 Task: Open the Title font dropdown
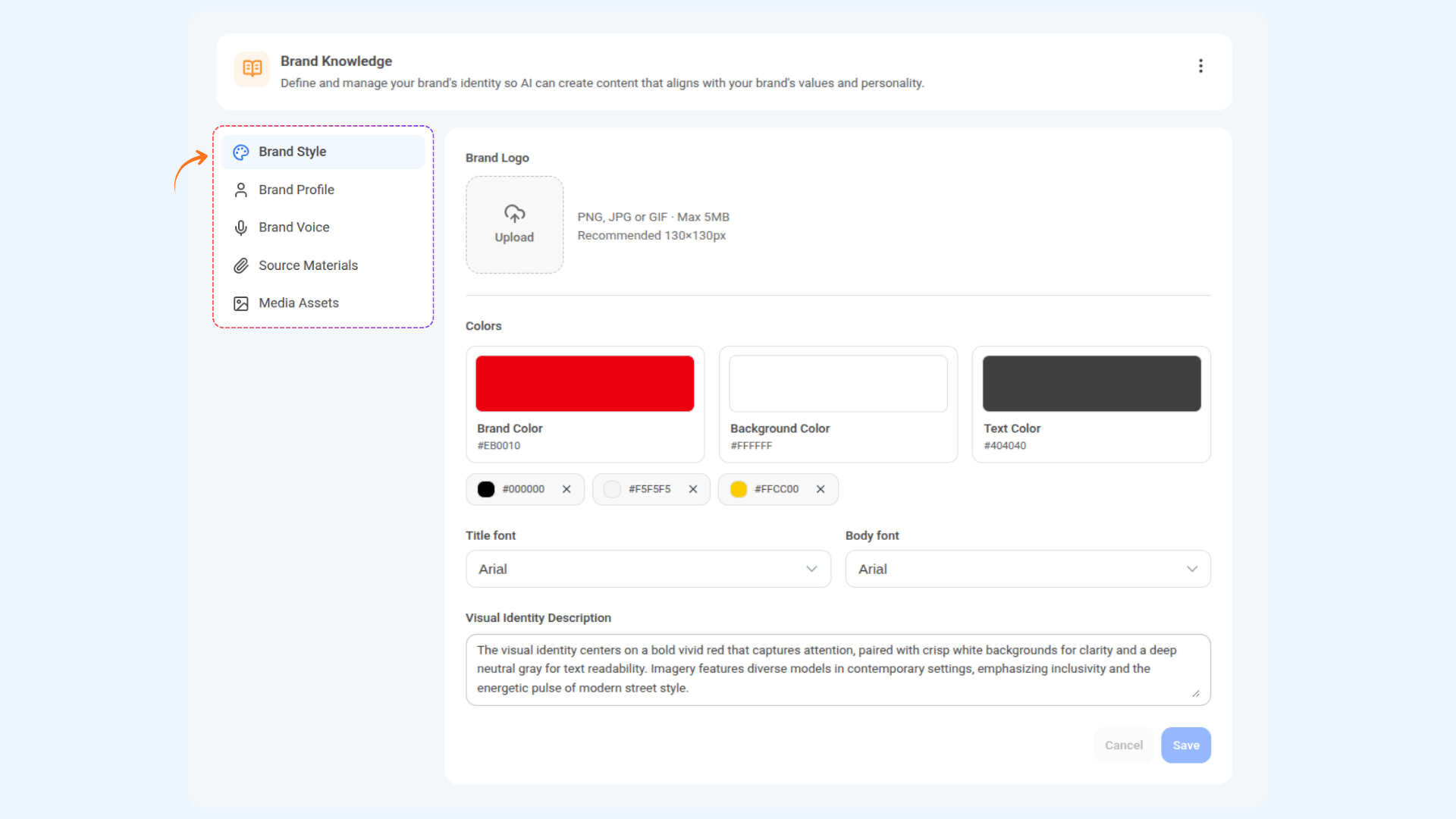tap(648, 569)
